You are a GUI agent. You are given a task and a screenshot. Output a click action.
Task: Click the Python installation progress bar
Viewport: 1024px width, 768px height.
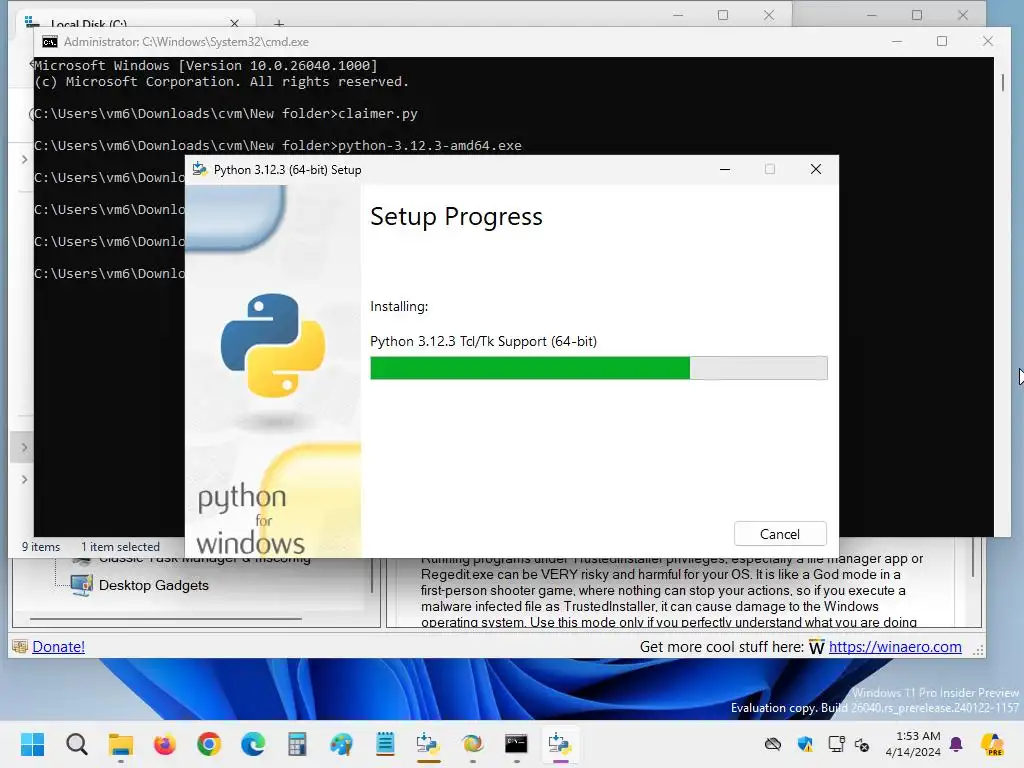coord(598,368)
